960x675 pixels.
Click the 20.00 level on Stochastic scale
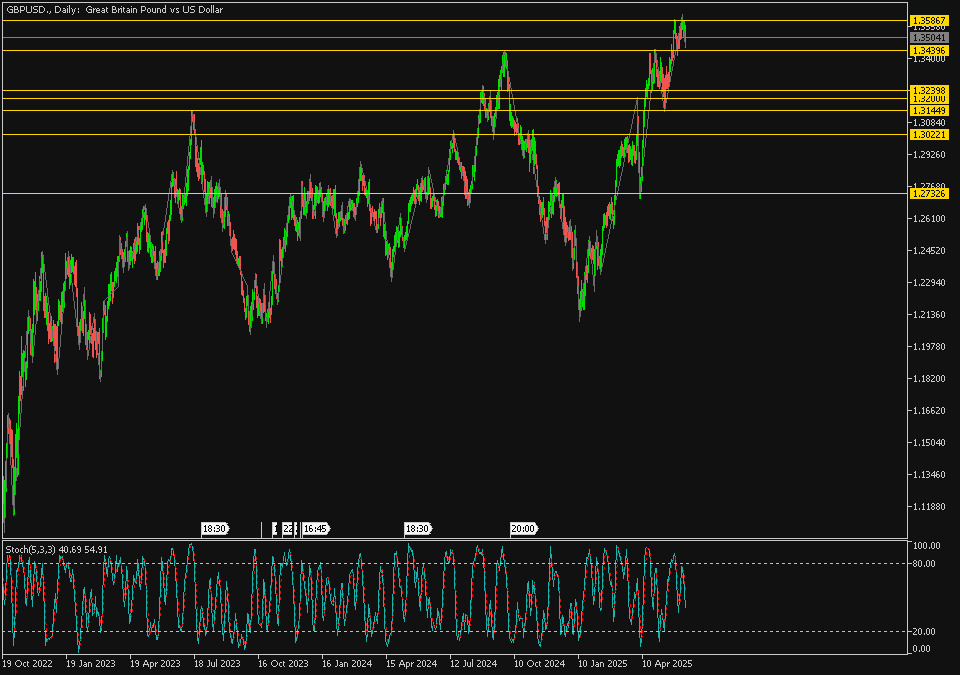[x=924, y=631]
